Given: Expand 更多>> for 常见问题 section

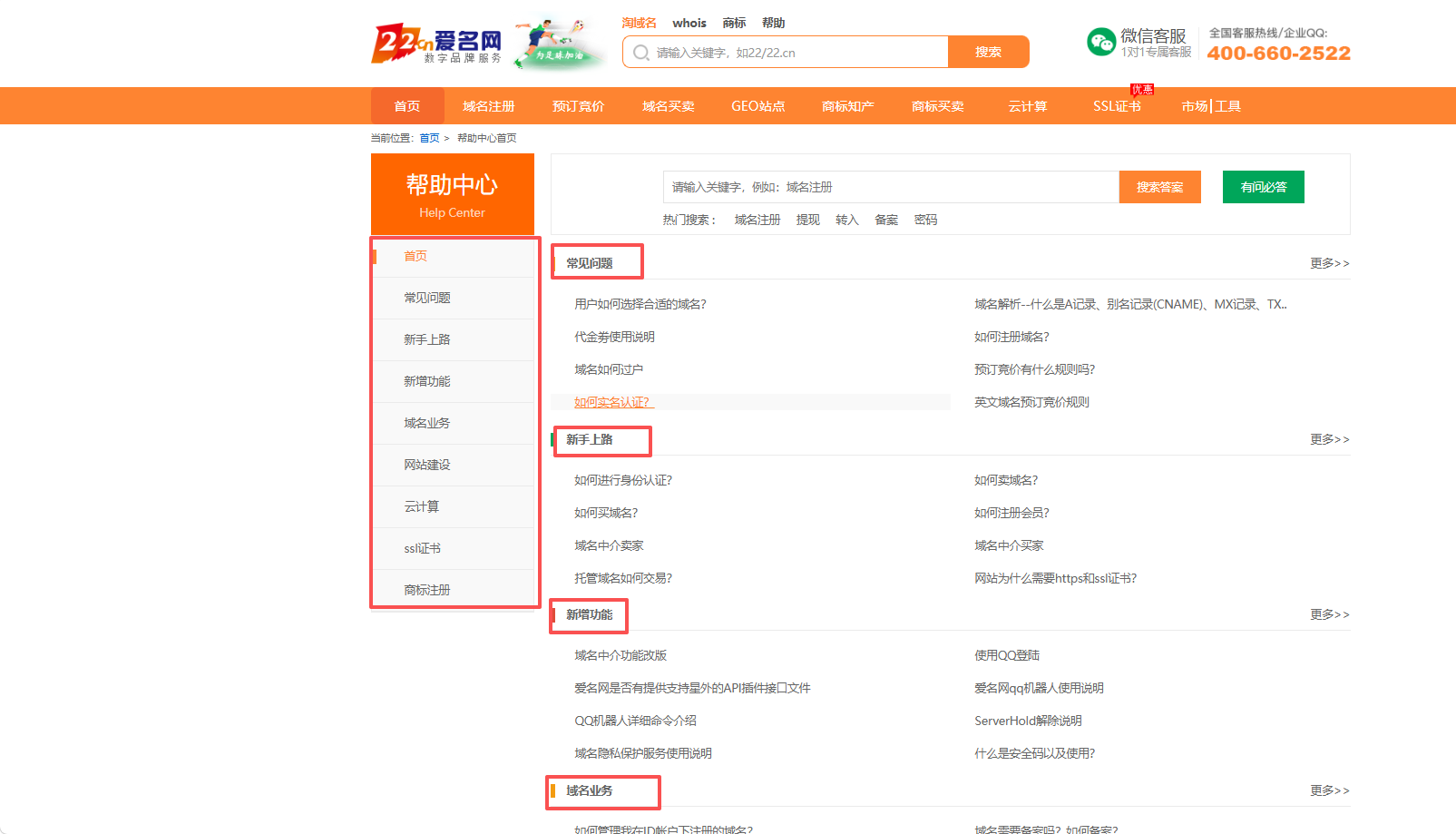Looking at the screenshot, I should 1329,263.
